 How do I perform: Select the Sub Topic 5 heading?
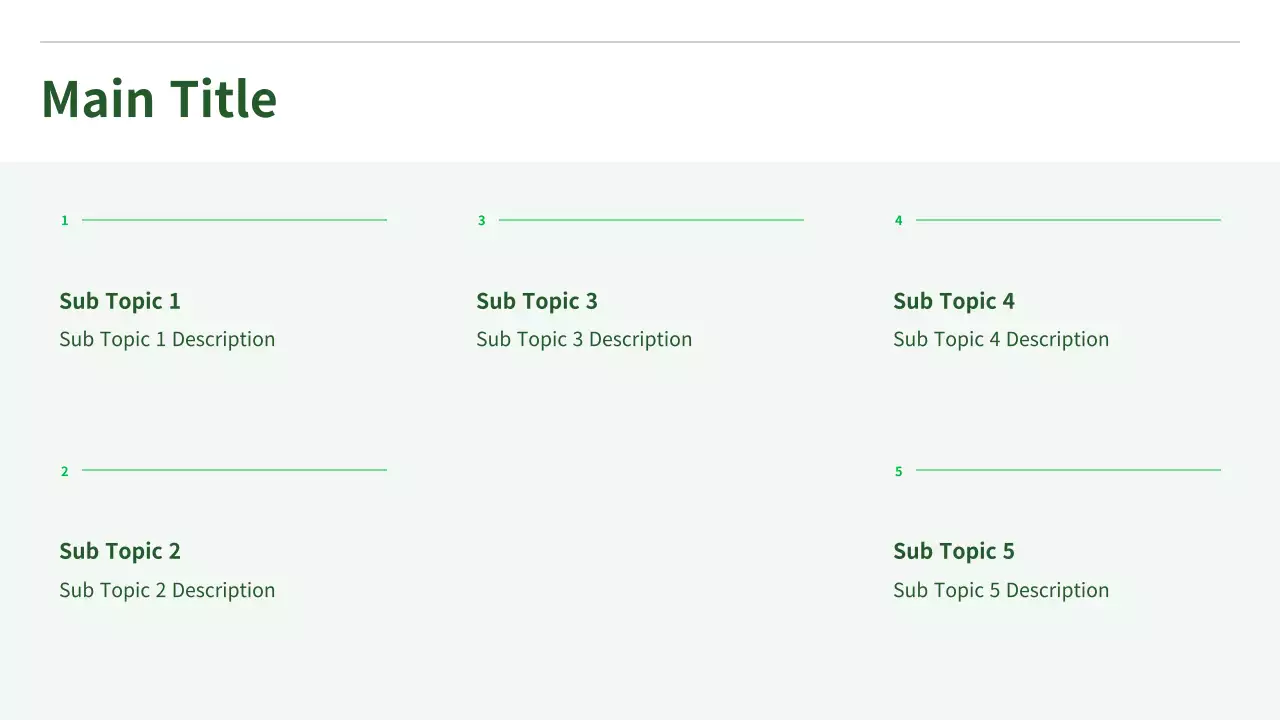pos(954,551)
